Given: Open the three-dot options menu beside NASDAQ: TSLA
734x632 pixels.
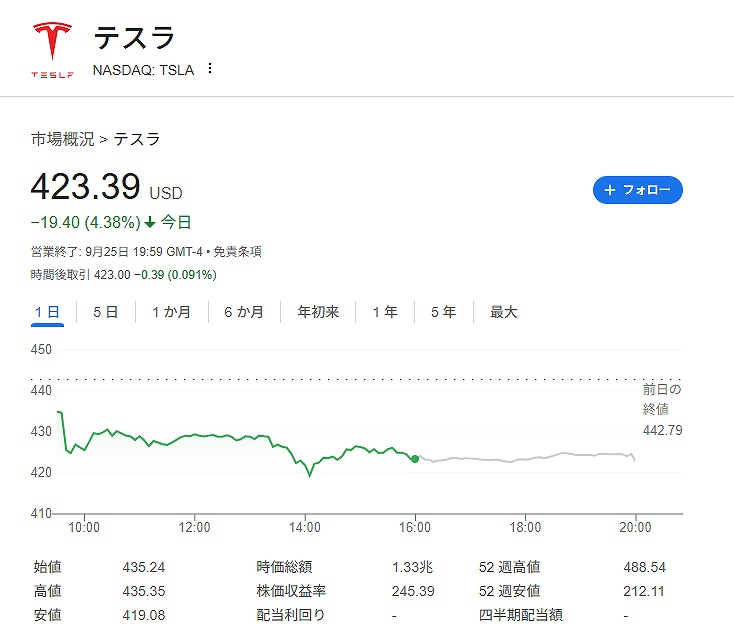Looking at the screenshot, I should pyautogui.click(x=209, y=69).
